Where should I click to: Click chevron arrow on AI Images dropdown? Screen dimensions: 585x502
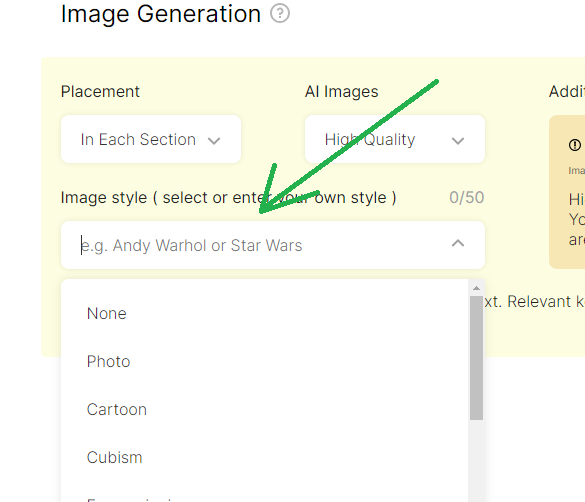458,141
